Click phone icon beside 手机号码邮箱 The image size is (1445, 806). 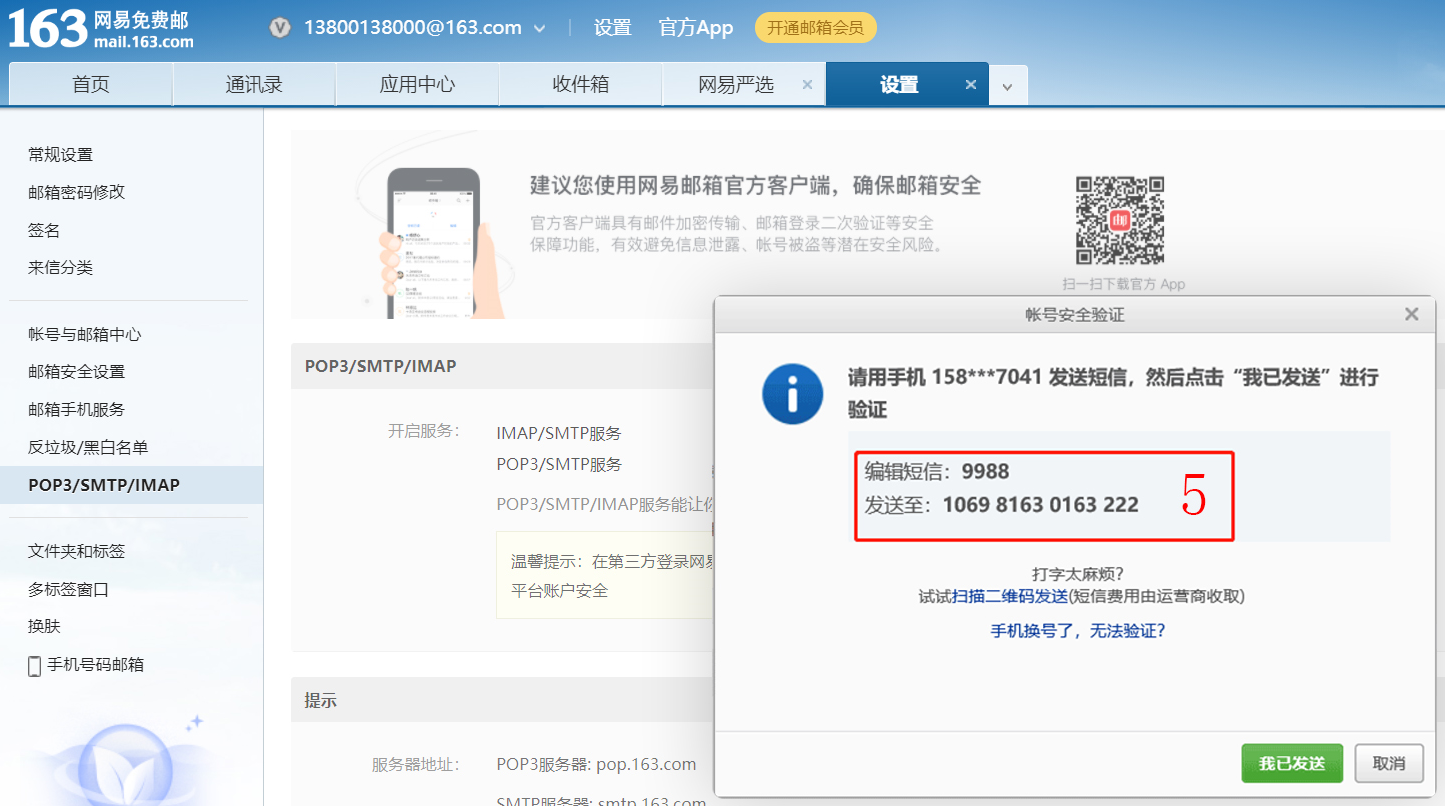coord(34,665)
